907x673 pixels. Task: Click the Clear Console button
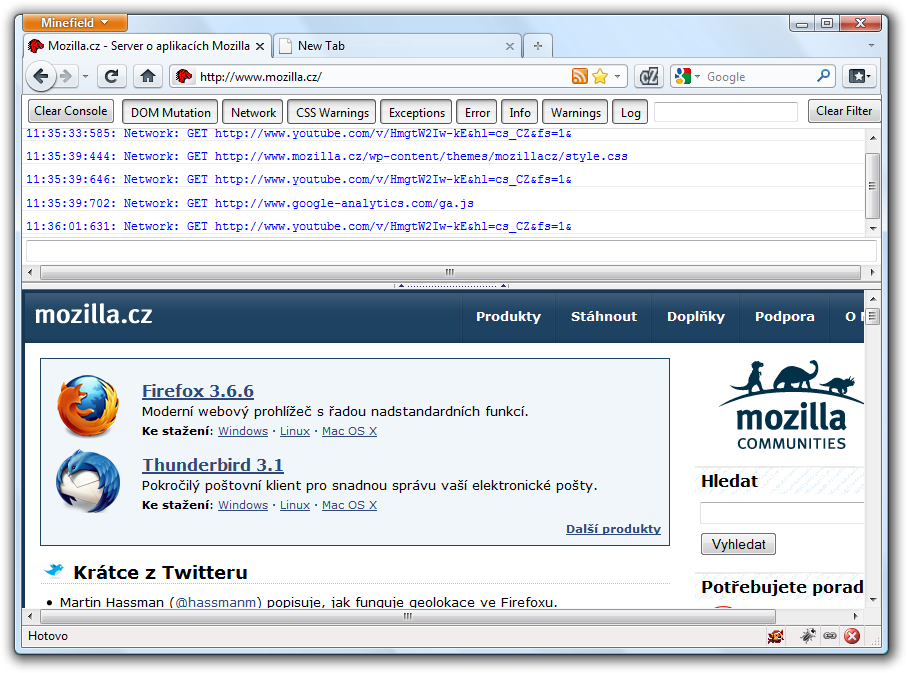tap(71, 111)
